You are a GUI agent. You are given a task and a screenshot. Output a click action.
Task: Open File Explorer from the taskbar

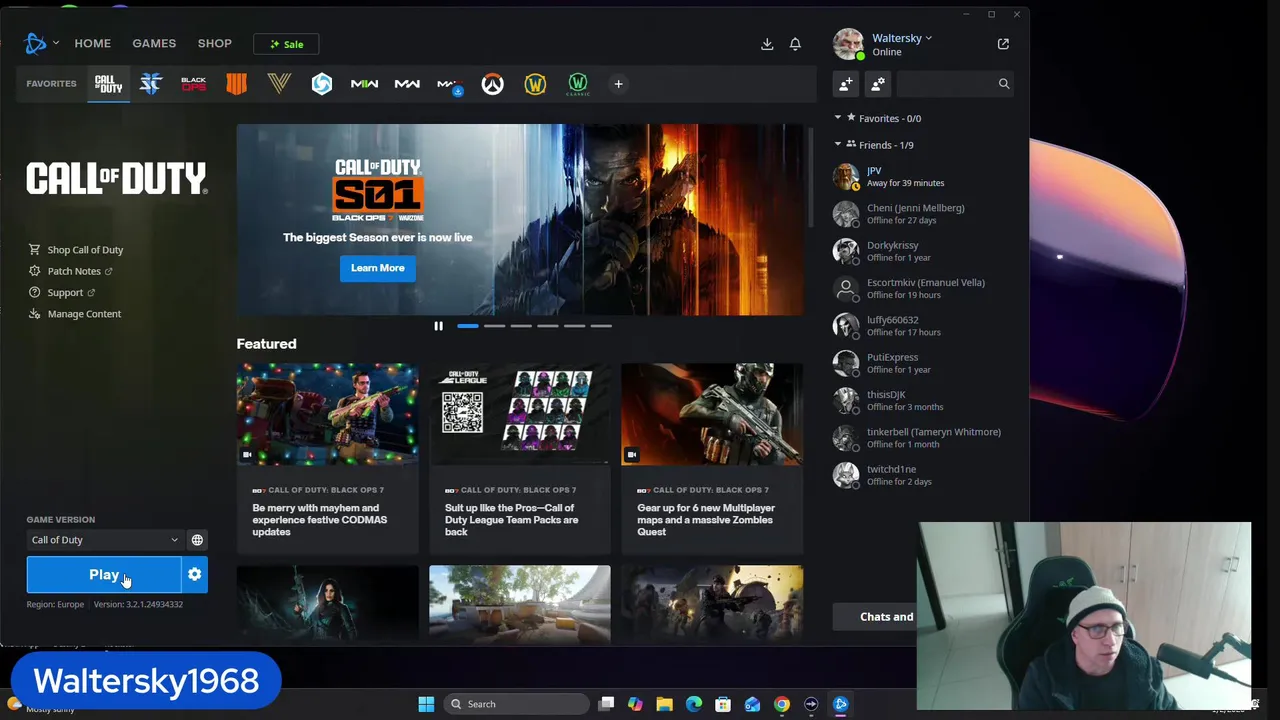664,704
